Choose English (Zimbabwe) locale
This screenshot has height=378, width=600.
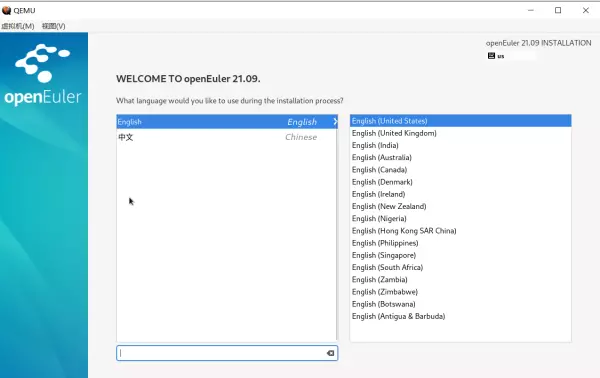coord(460,292)
